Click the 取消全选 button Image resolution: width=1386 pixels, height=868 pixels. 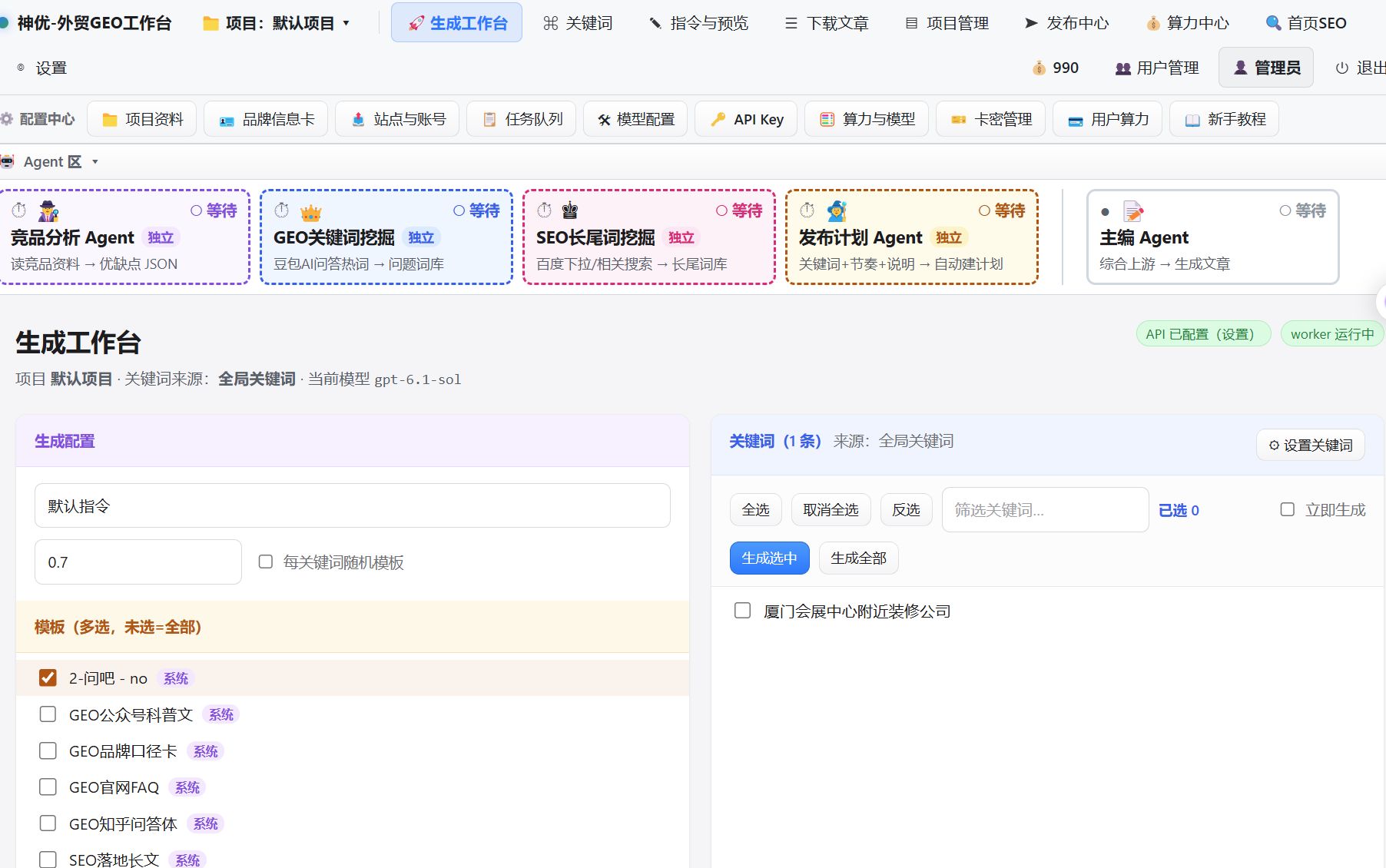[831, 509]
